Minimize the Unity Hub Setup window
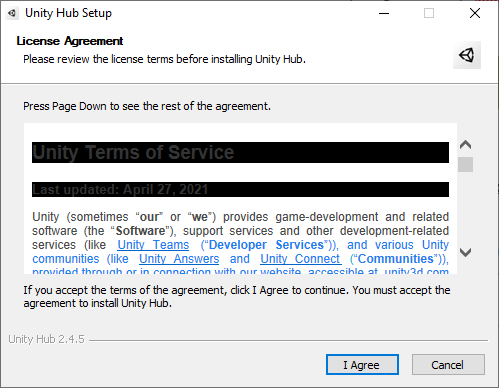499x388 pixels. point(384,13)
